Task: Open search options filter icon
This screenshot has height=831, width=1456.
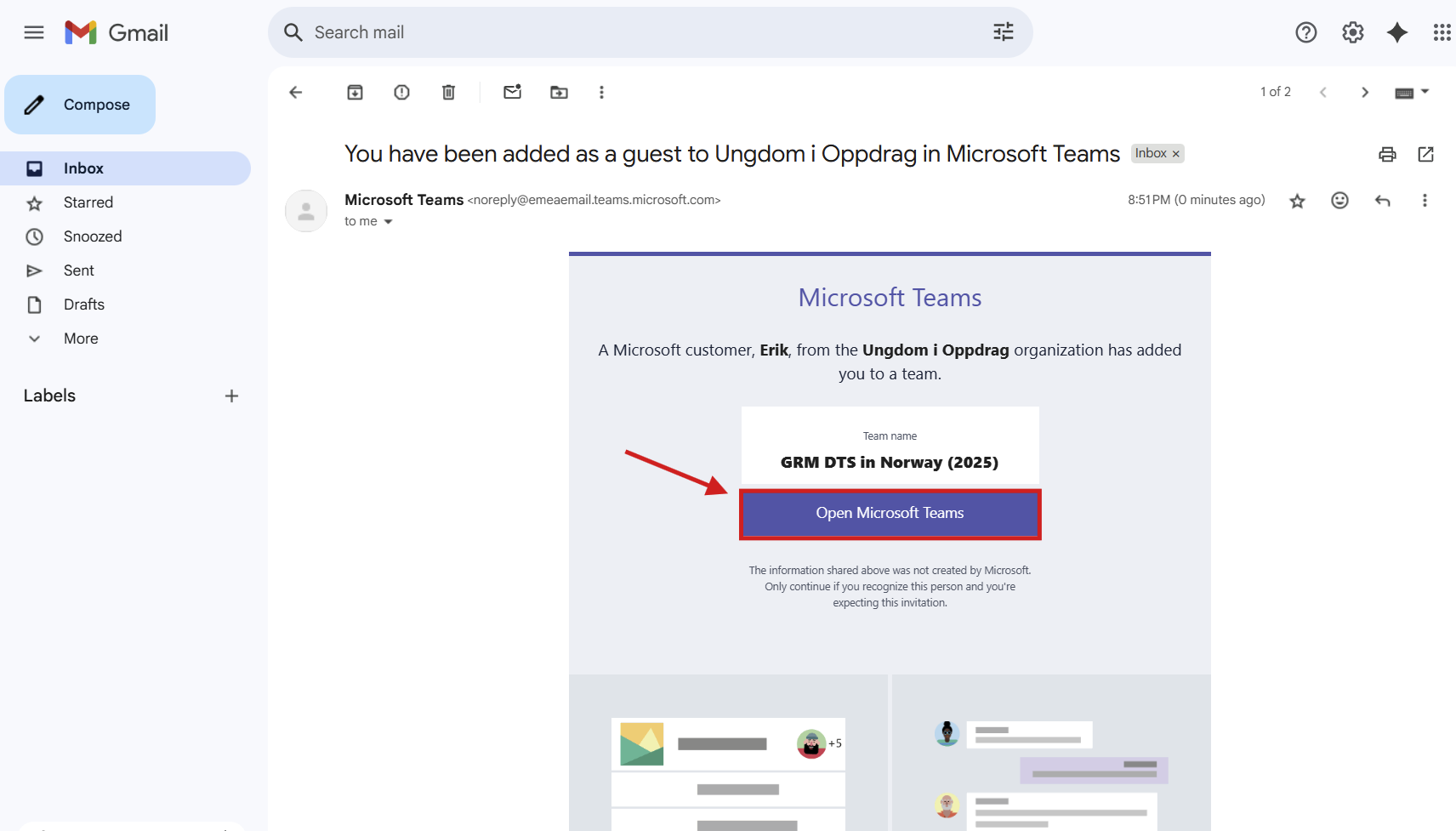Action: 1004,32
